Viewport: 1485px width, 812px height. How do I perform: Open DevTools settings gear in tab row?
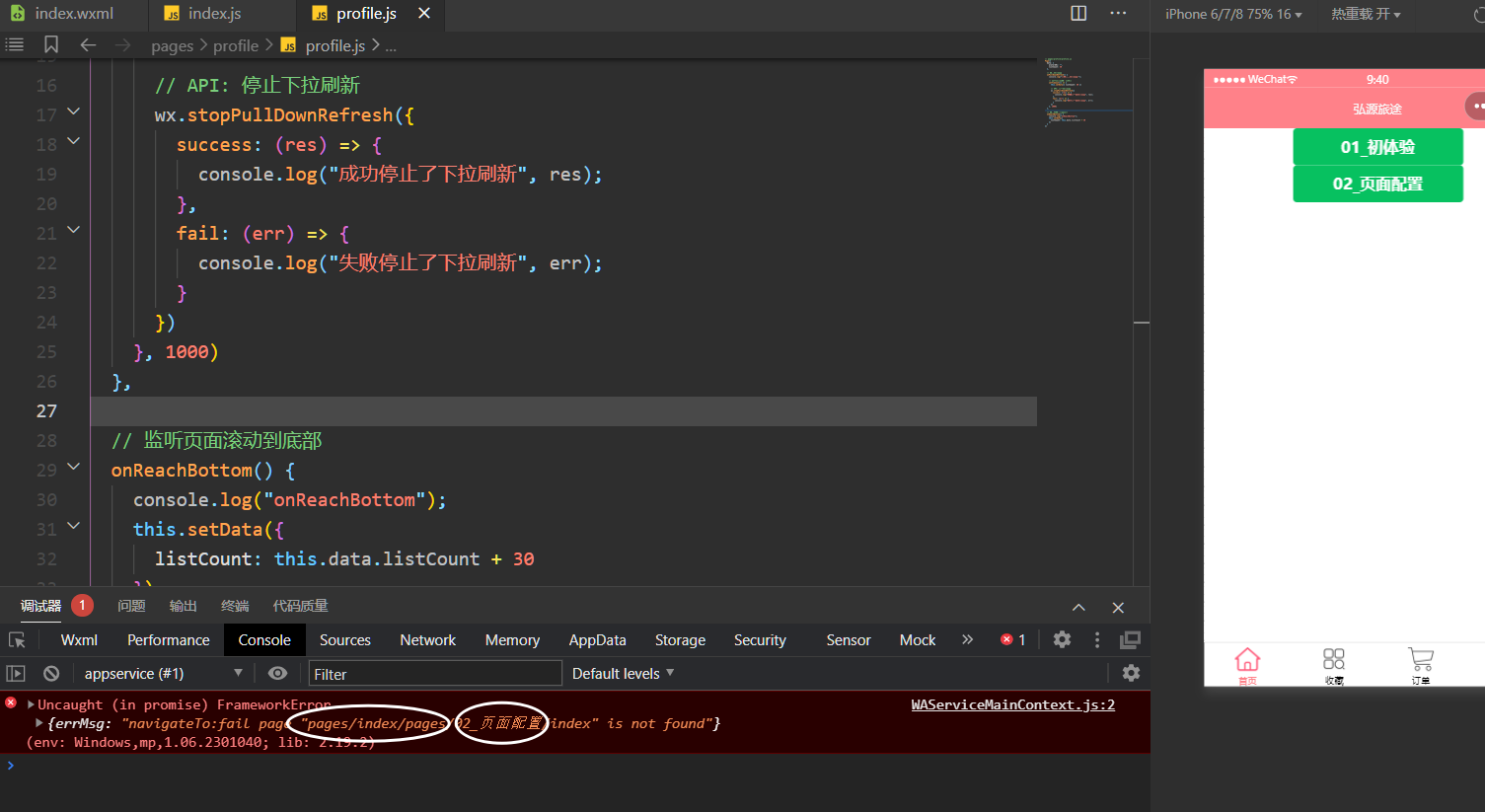(x=1062, y=639)
